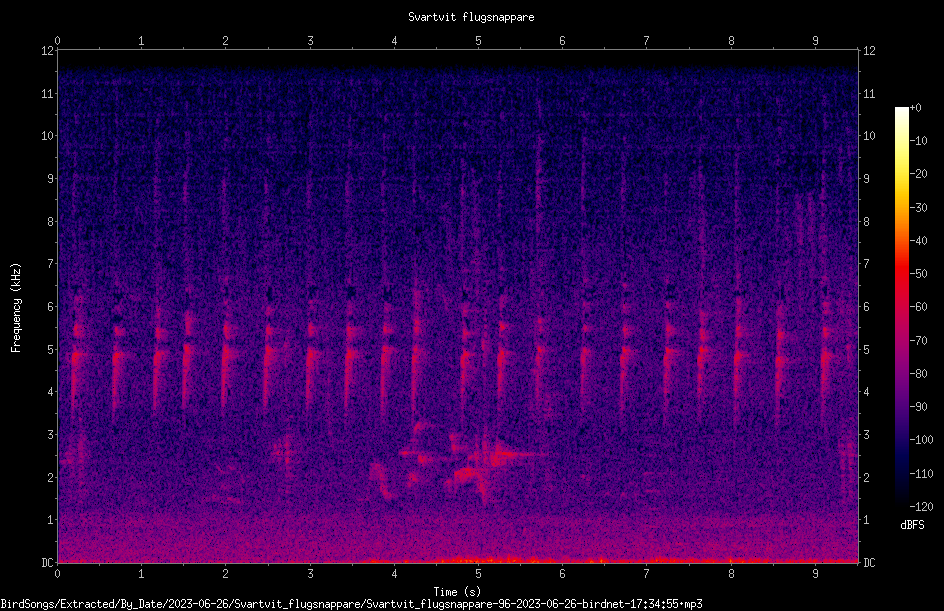This screenshot has width=944, height=611.
Task: Click "3" on the right frequency axis
Action: (866, 435)
